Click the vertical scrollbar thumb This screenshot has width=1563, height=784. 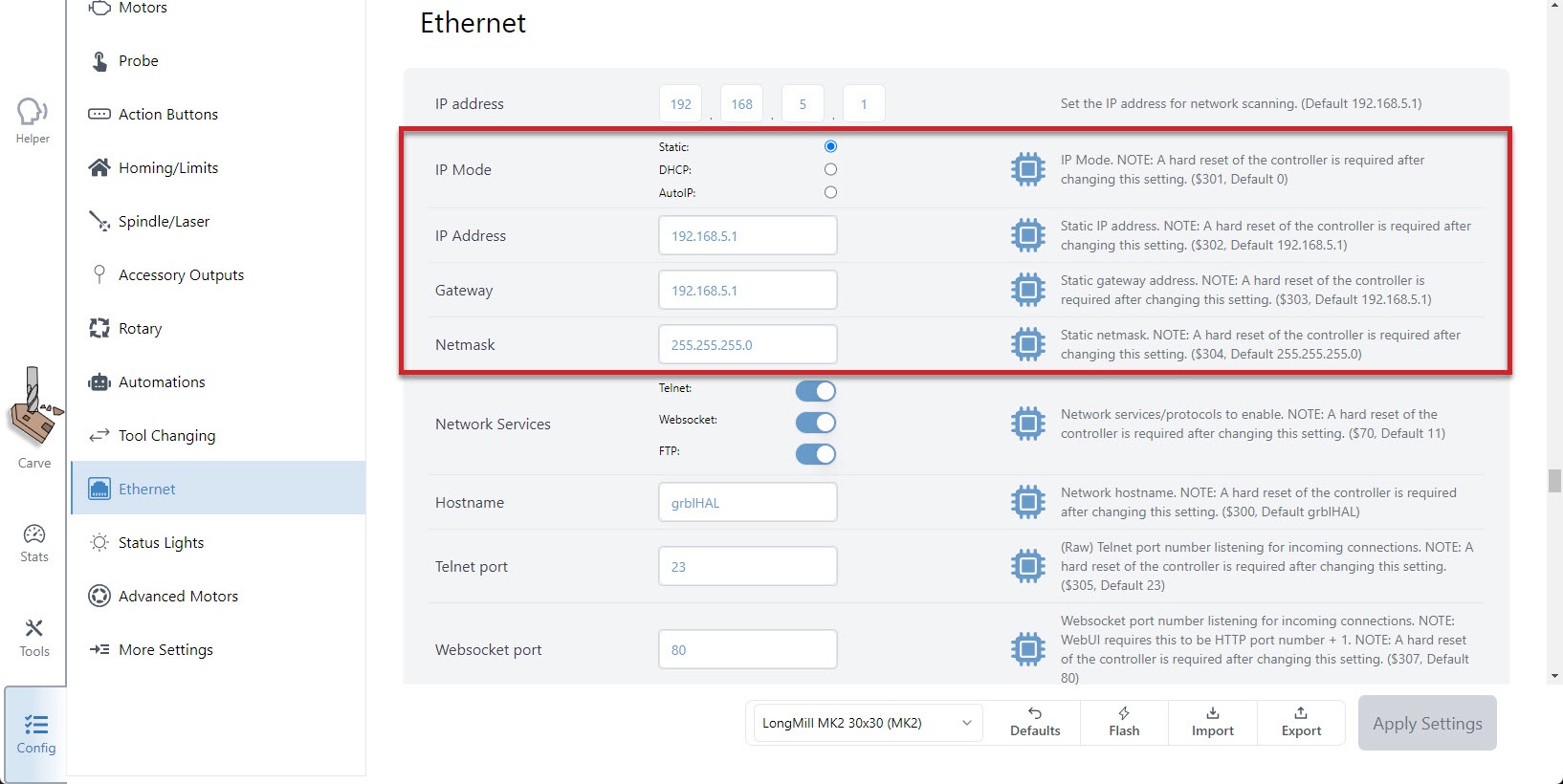tap(1554, 480)
